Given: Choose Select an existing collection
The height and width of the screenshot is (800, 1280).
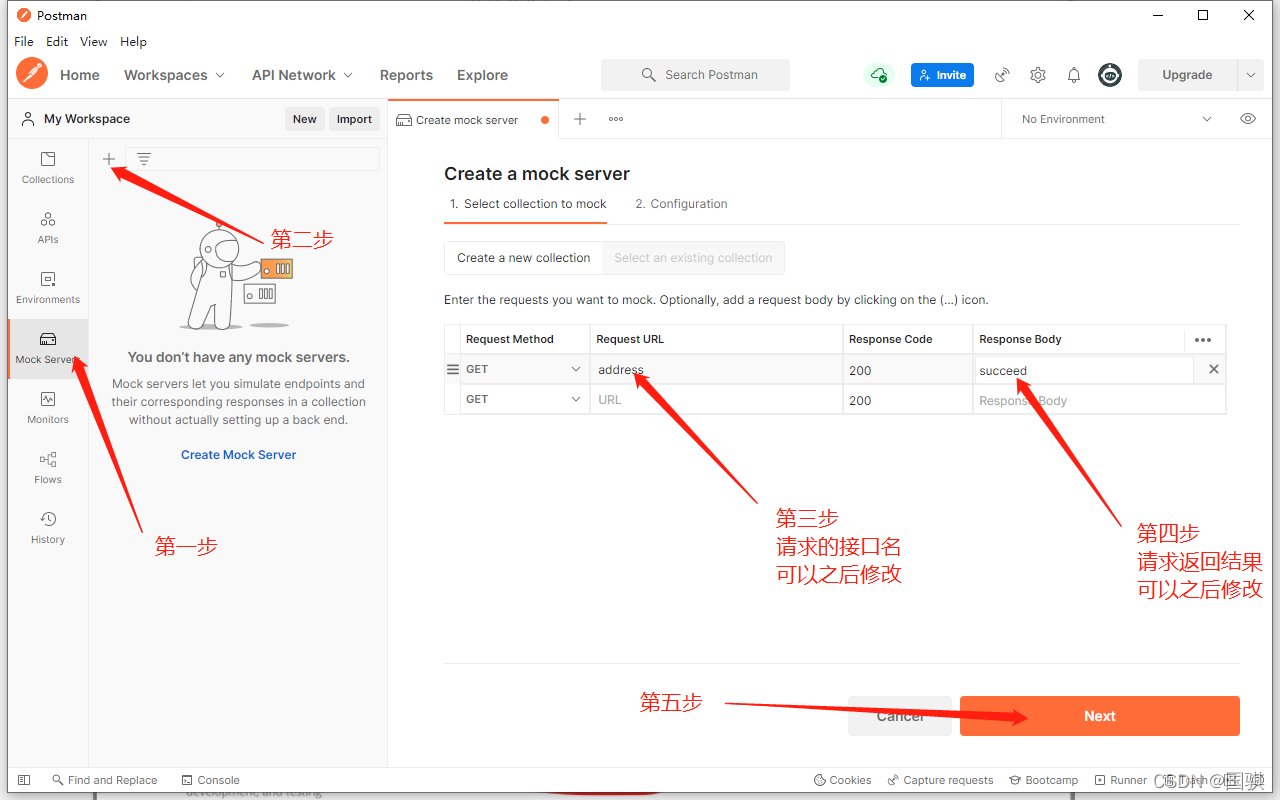Looking at the screenshot, I should click(x=693, y=258).
